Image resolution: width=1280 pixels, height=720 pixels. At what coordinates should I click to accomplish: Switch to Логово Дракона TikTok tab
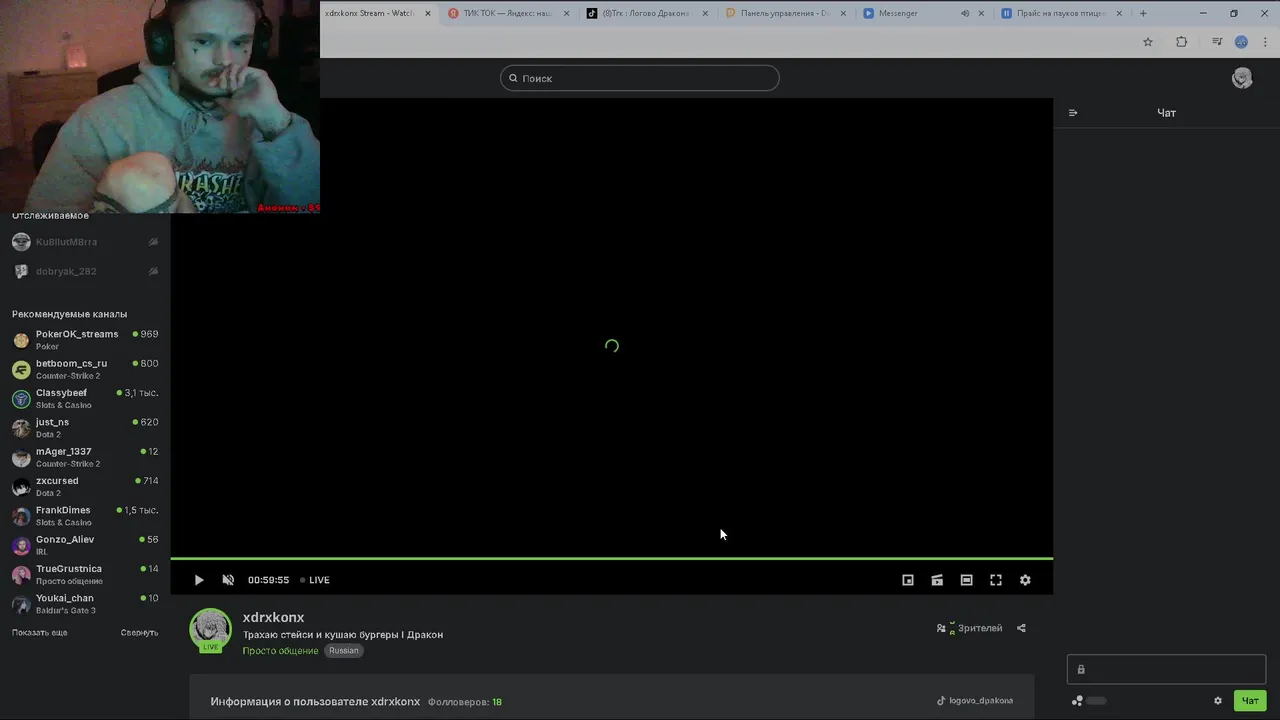(645, 13)
